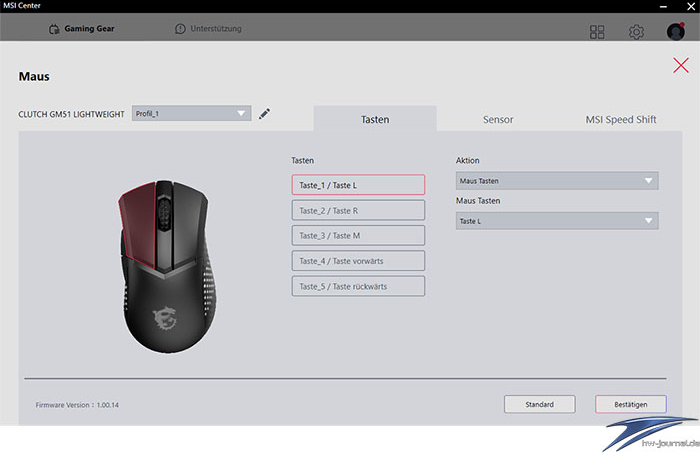Click Firmware Version : 1.00.14 text
This screenshot has width=700, height=453.
77,405
